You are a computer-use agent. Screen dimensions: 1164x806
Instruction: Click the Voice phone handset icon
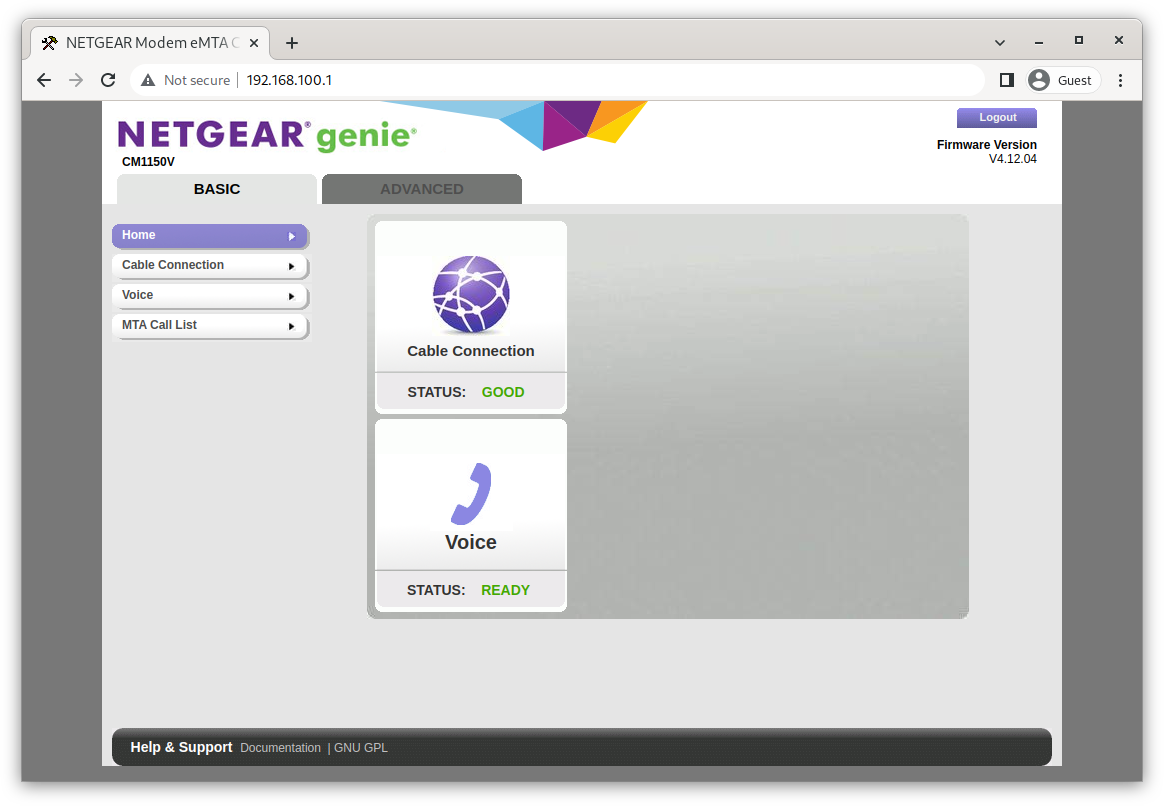[x=471, y=494]
